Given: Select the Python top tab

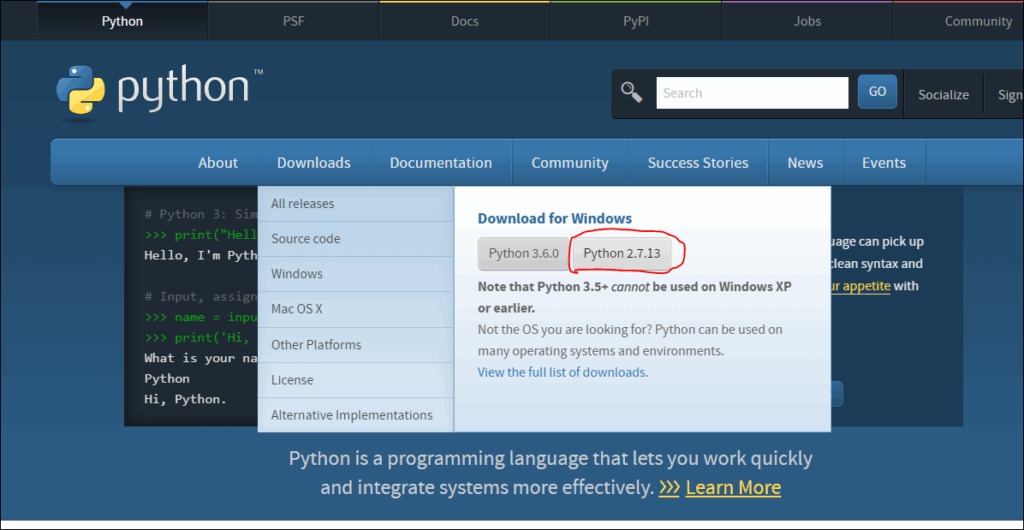Looking at the screenshot, I should coord(122,21).
